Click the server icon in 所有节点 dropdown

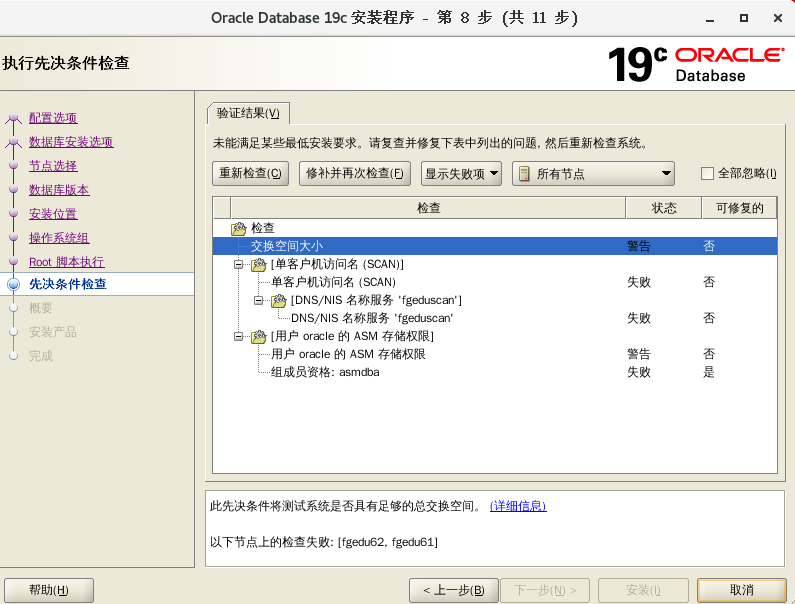(x=524, y=174)
